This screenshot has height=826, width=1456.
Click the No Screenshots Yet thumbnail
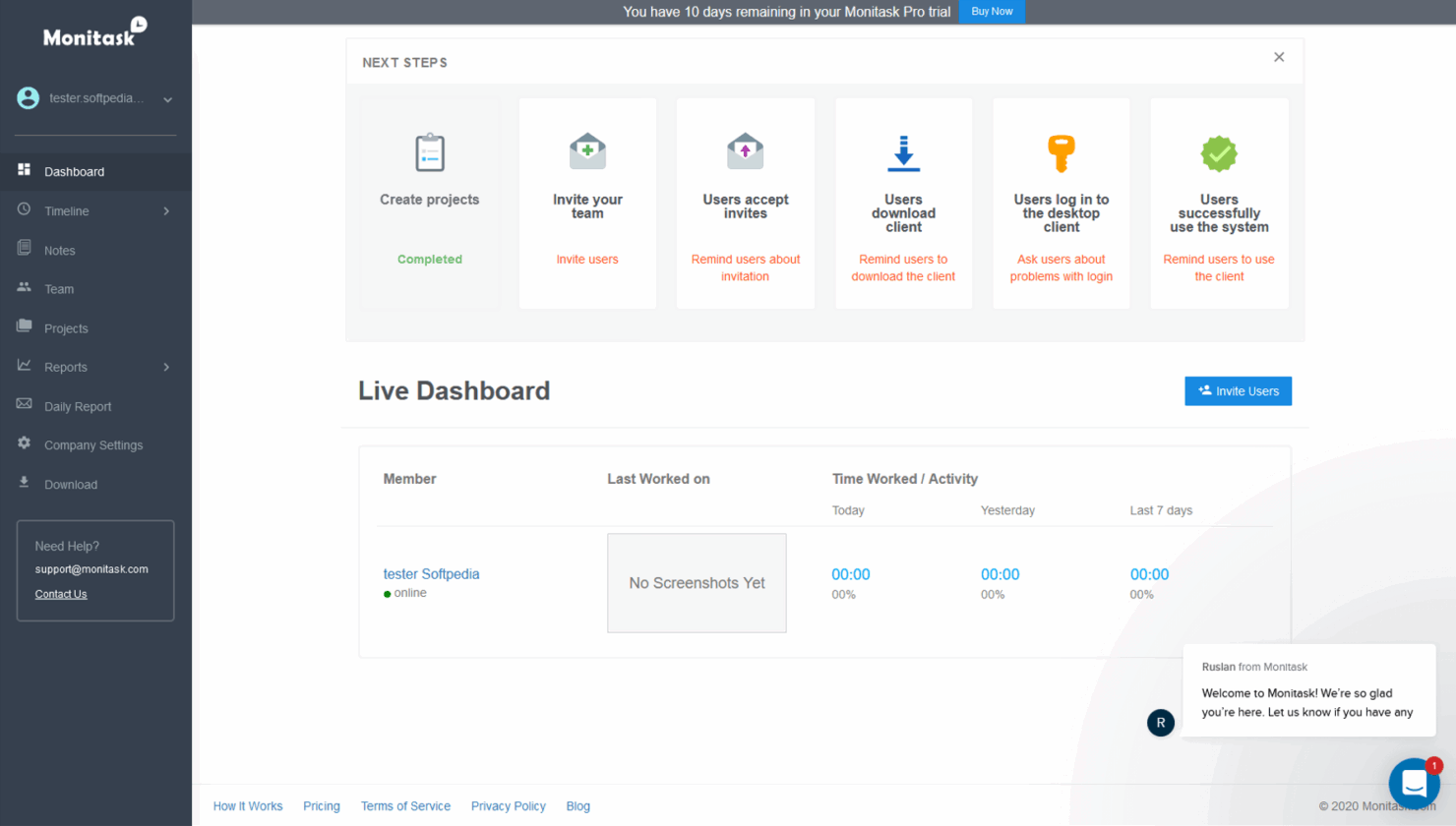click(x=697, y=583)
